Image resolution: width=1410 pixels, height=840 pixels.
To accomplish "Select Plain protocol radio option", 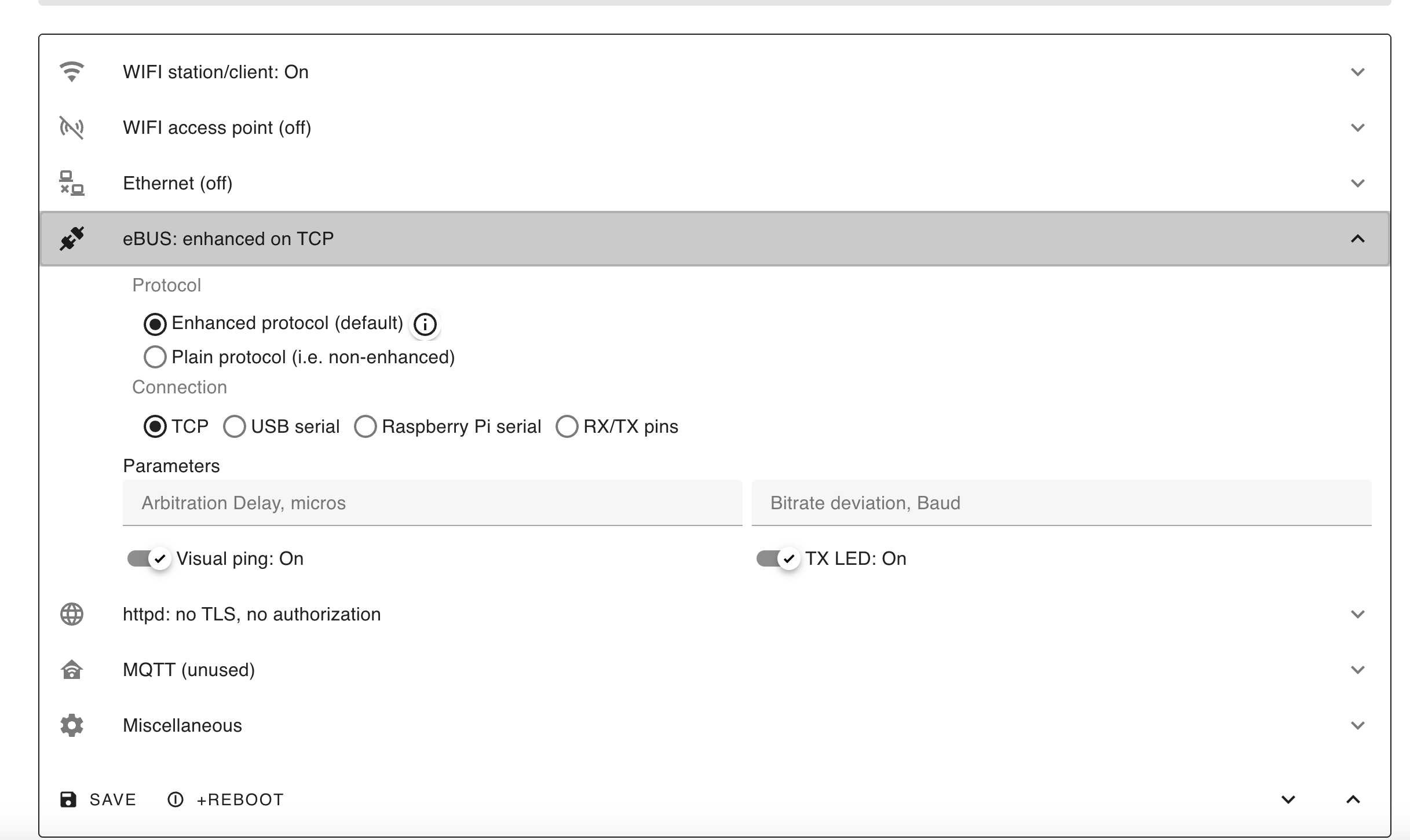I will (155, 357).
